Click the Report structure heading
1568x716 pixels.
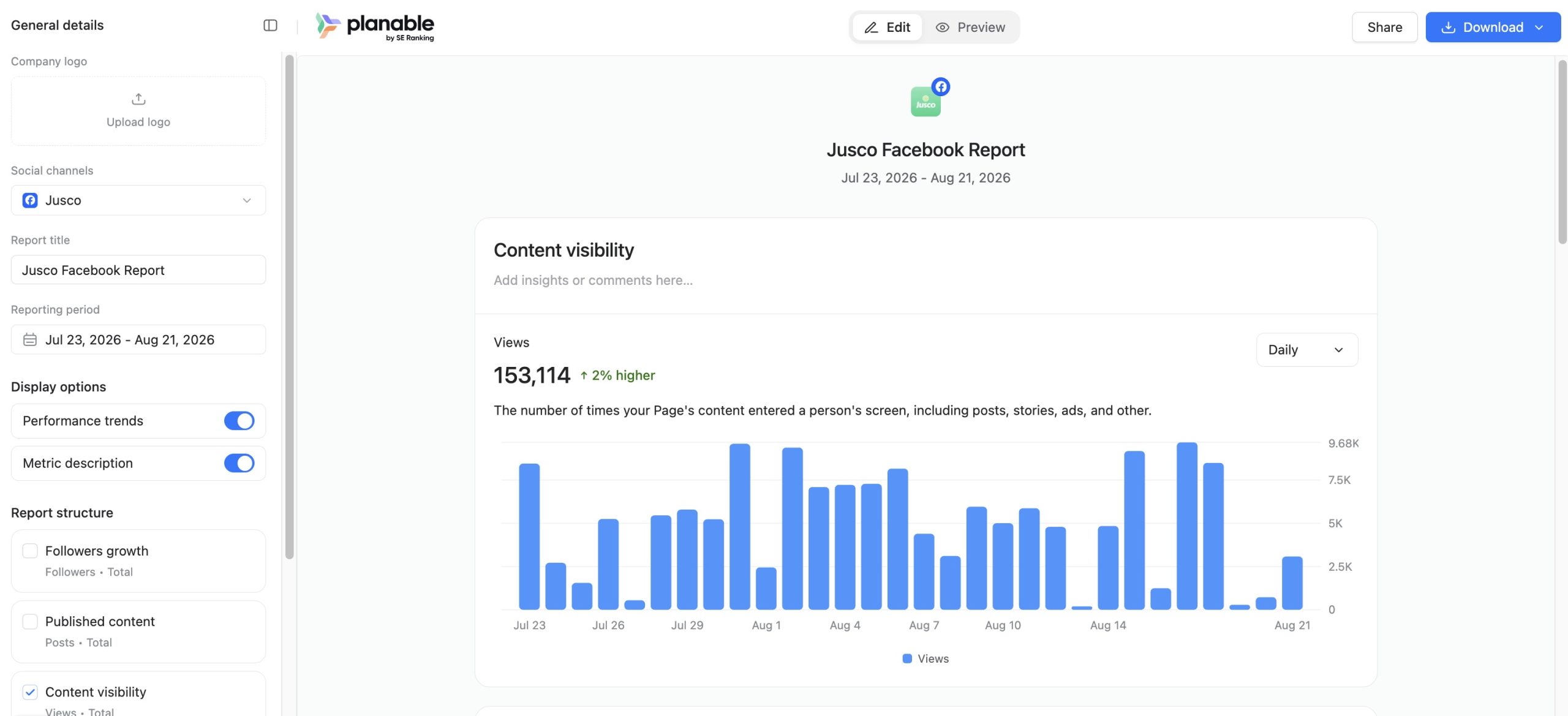pos(62,513)
